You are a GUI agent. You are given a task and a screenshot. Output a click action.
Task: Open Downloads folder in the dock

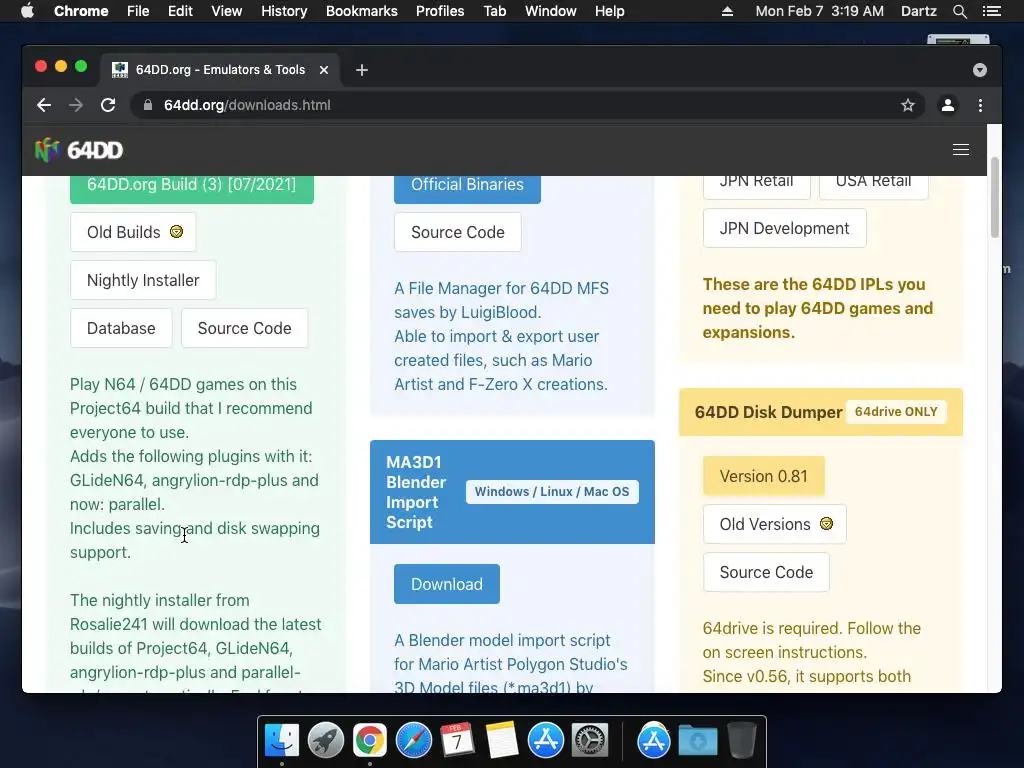pos(698,741)
